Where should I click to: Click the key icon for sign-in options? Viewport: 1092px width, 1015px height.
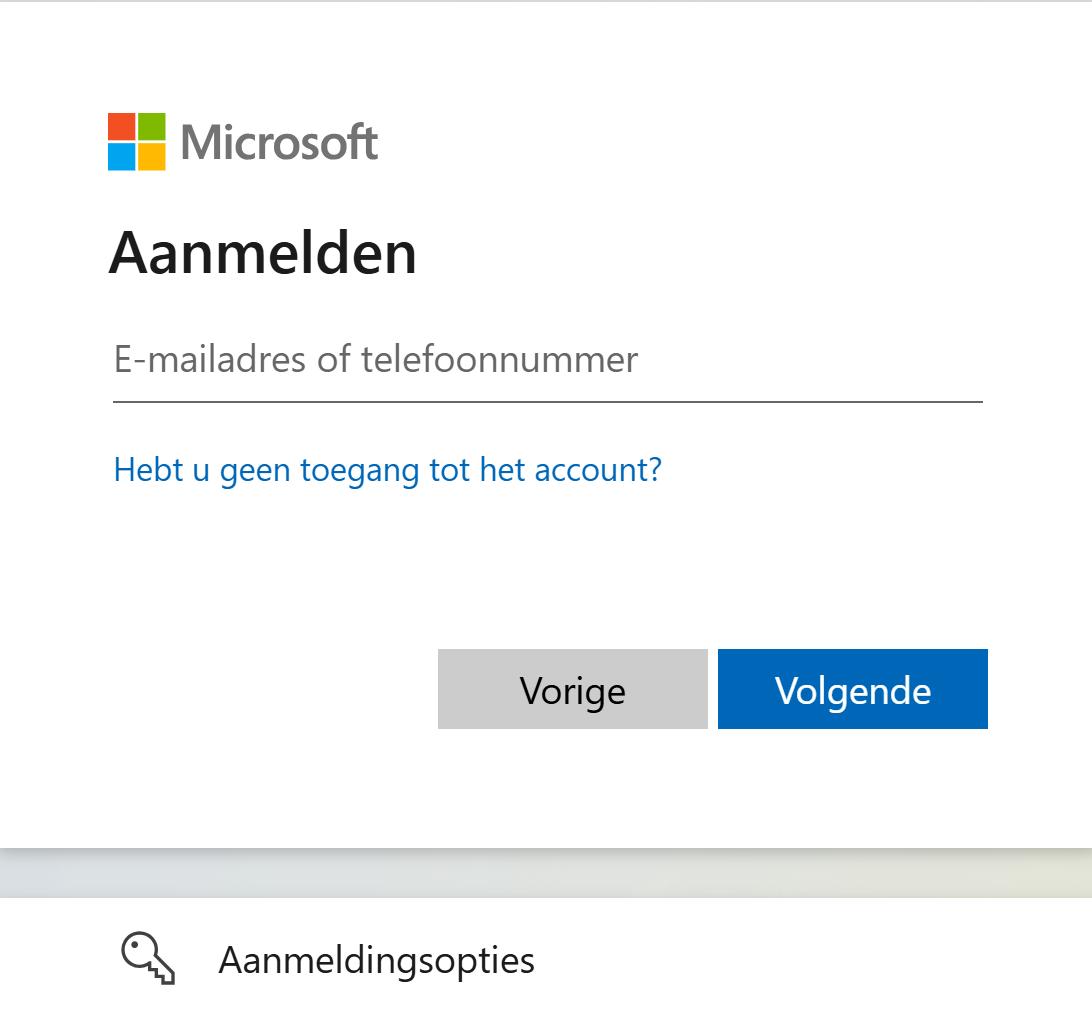[x=148, y=959]
